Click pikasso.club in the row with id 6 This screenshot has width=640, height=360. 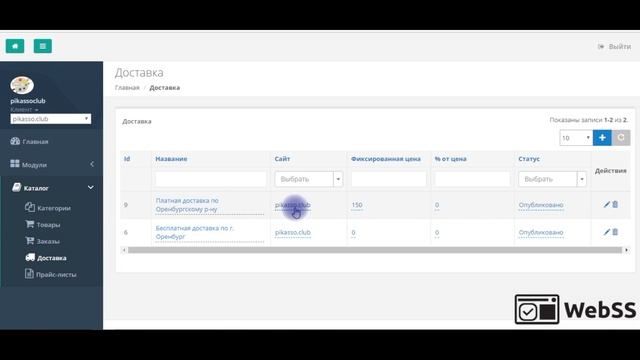tap(293, 232)
